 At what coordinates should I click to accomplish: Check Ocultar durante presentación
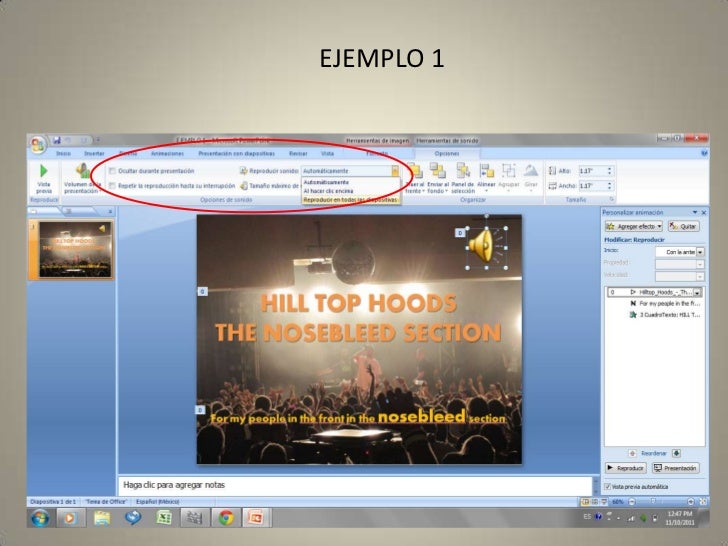pyautogui.click(x=112, y=171)
